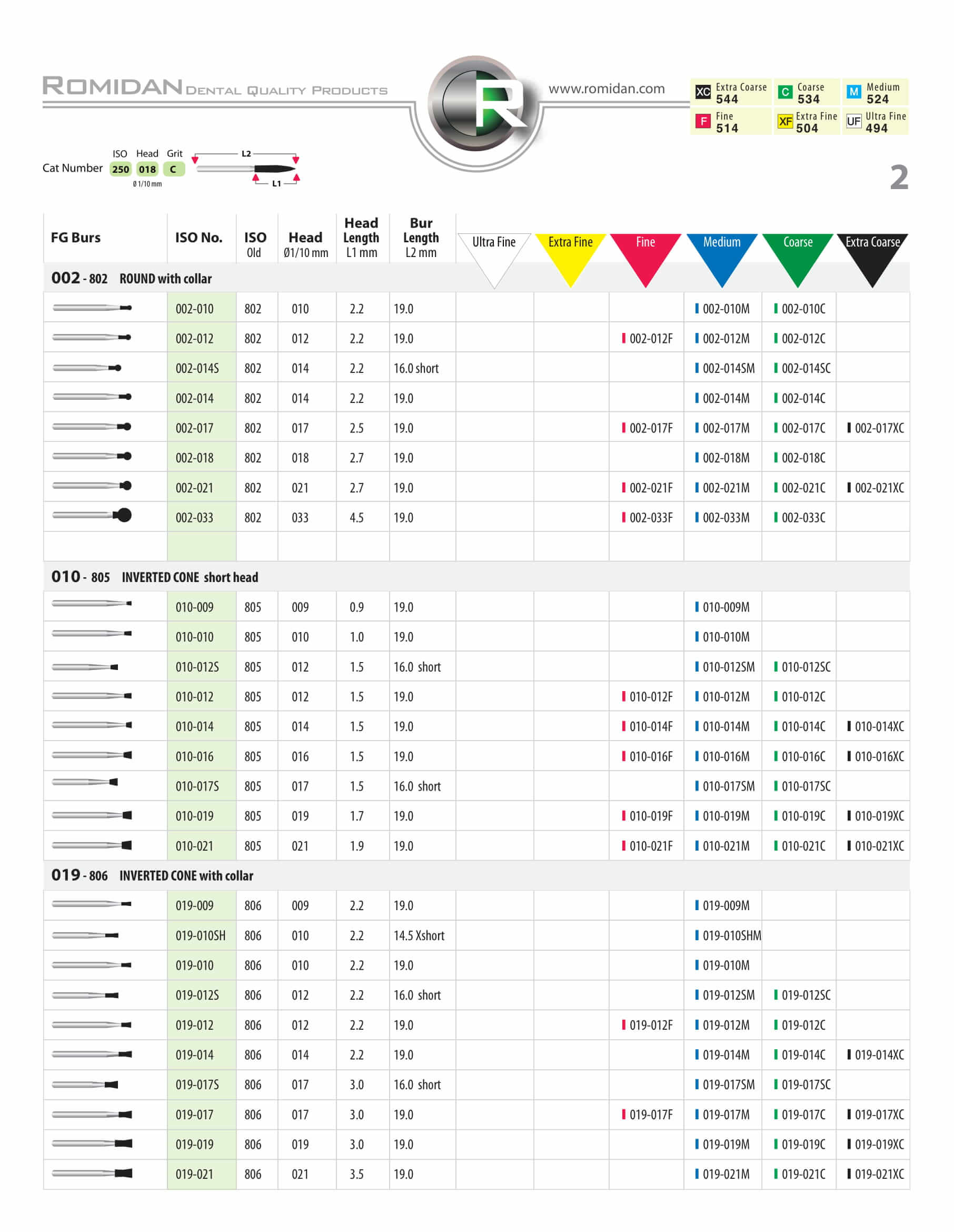
Task: Click the page number 2
Action: [x=899, y=177]
